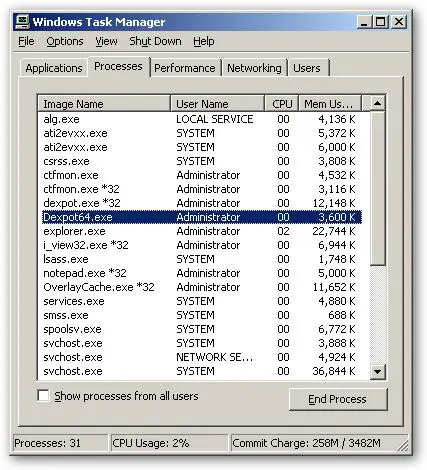Open the Help menu
Viewport: 427px width, 470px height.
tap(204, 41)
